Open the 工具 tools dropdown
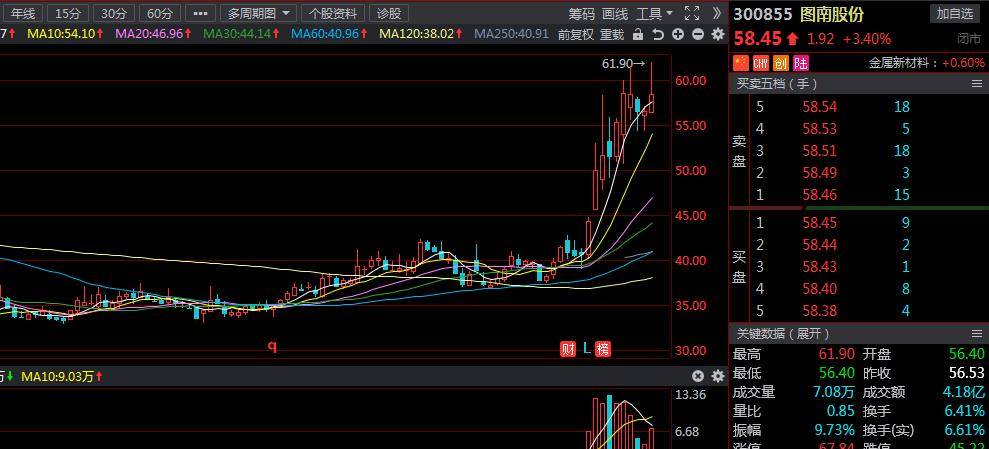 pos(654,13)
